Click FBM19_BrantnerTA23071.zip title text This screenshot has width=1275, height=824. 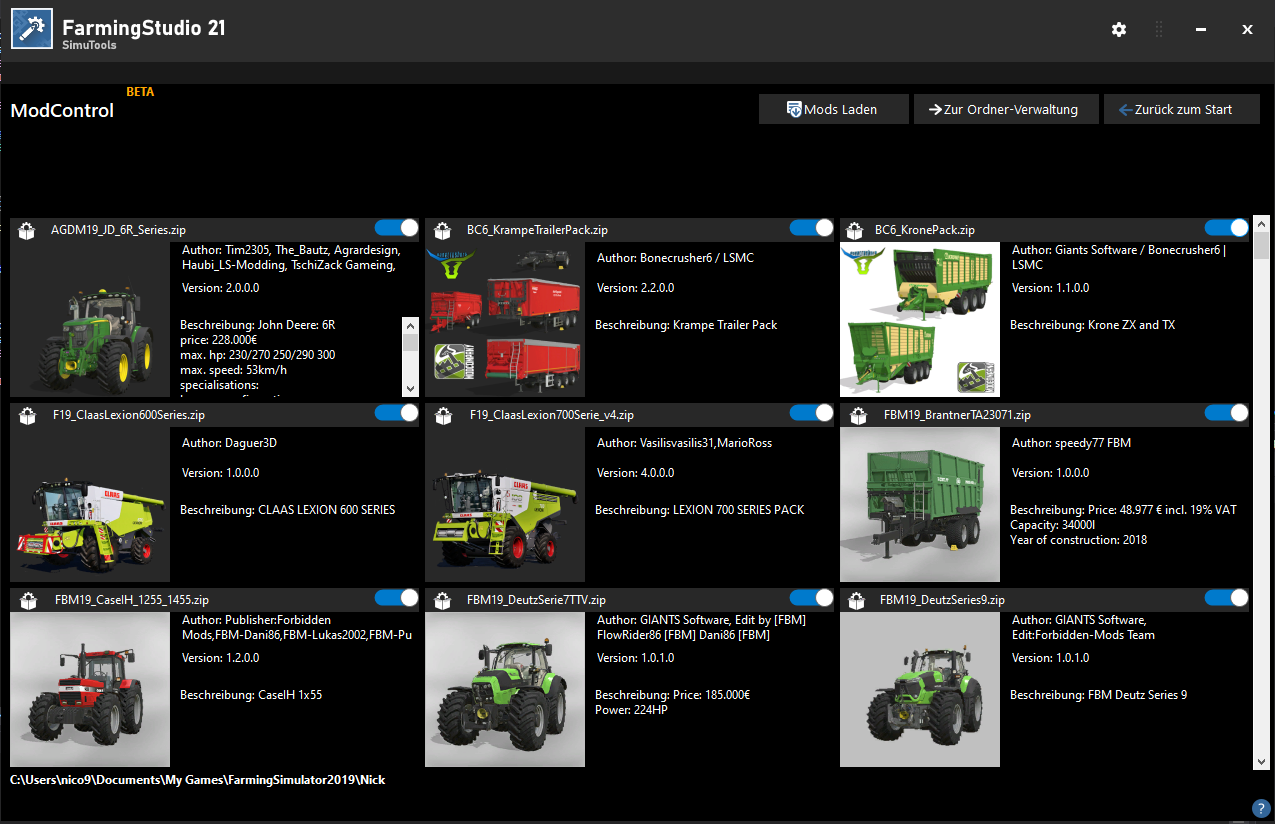(x=957, y=415)
